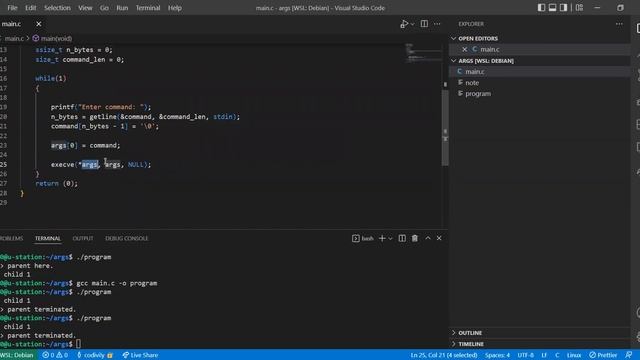Switch to the Debug Console tab

click(127, 238)
